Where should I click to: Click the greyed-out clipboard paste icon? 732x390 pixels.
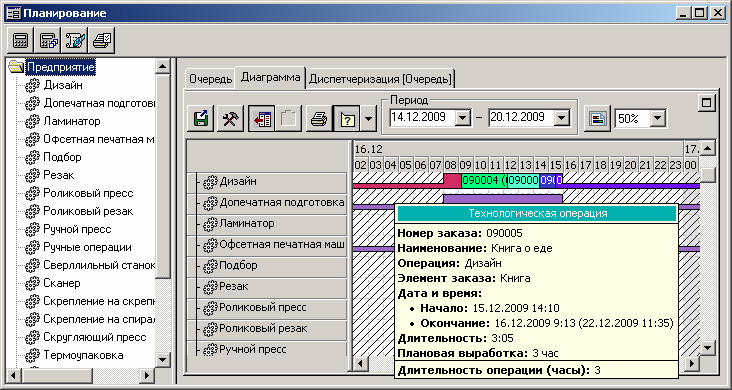289,119
